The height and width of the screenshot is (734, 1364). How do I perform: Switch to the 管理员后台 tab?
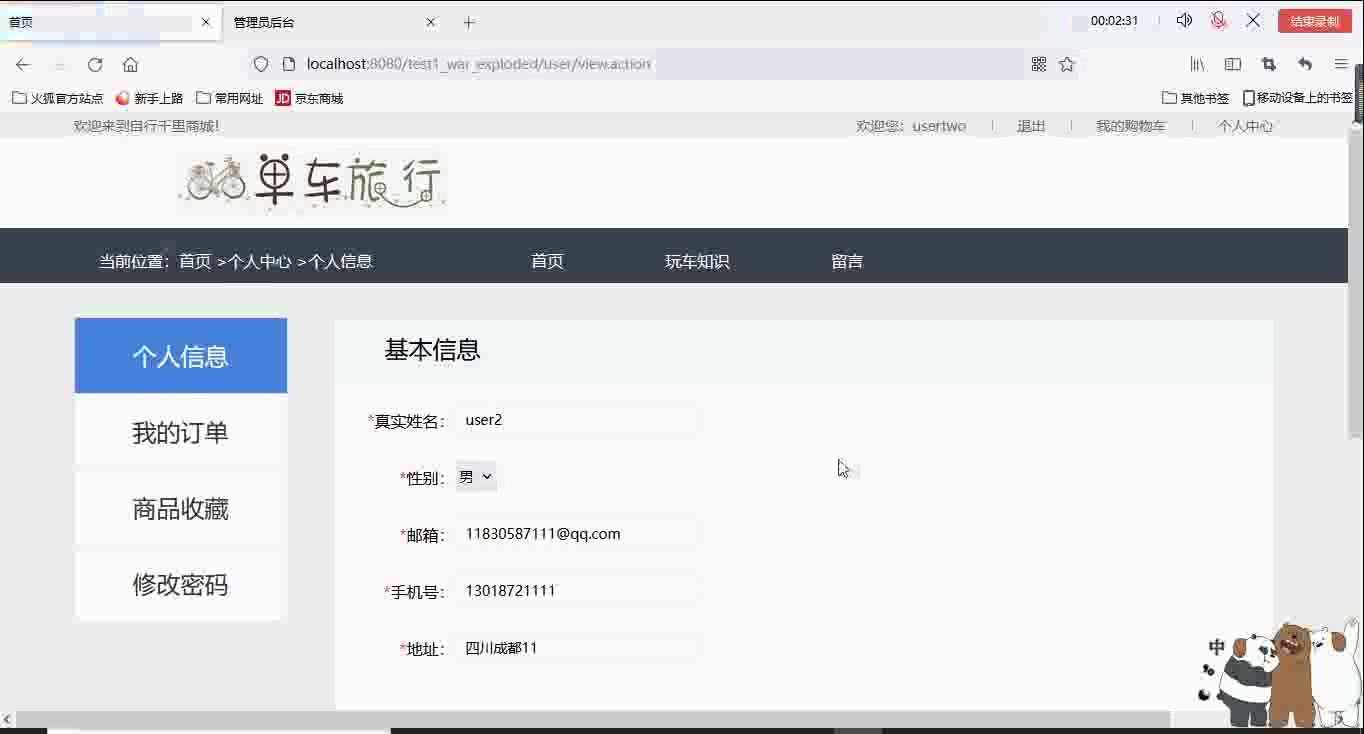pyautogui.click(x=335, y=22)
